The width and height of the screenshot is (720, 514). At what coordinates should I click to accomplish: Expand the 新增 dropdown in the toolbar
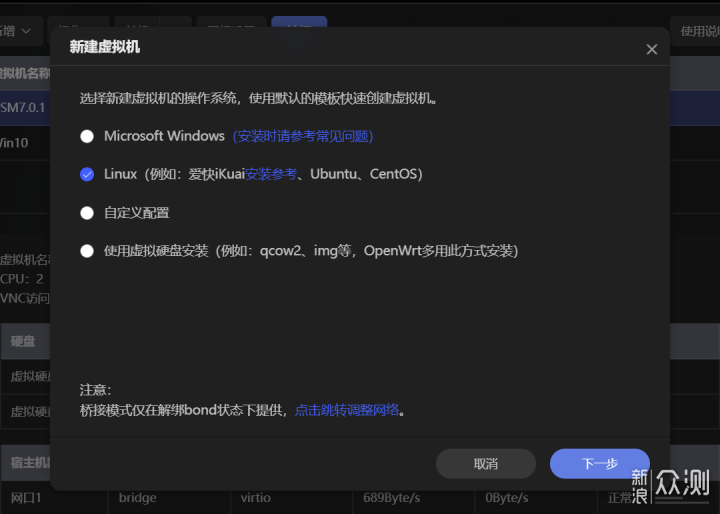20,31
